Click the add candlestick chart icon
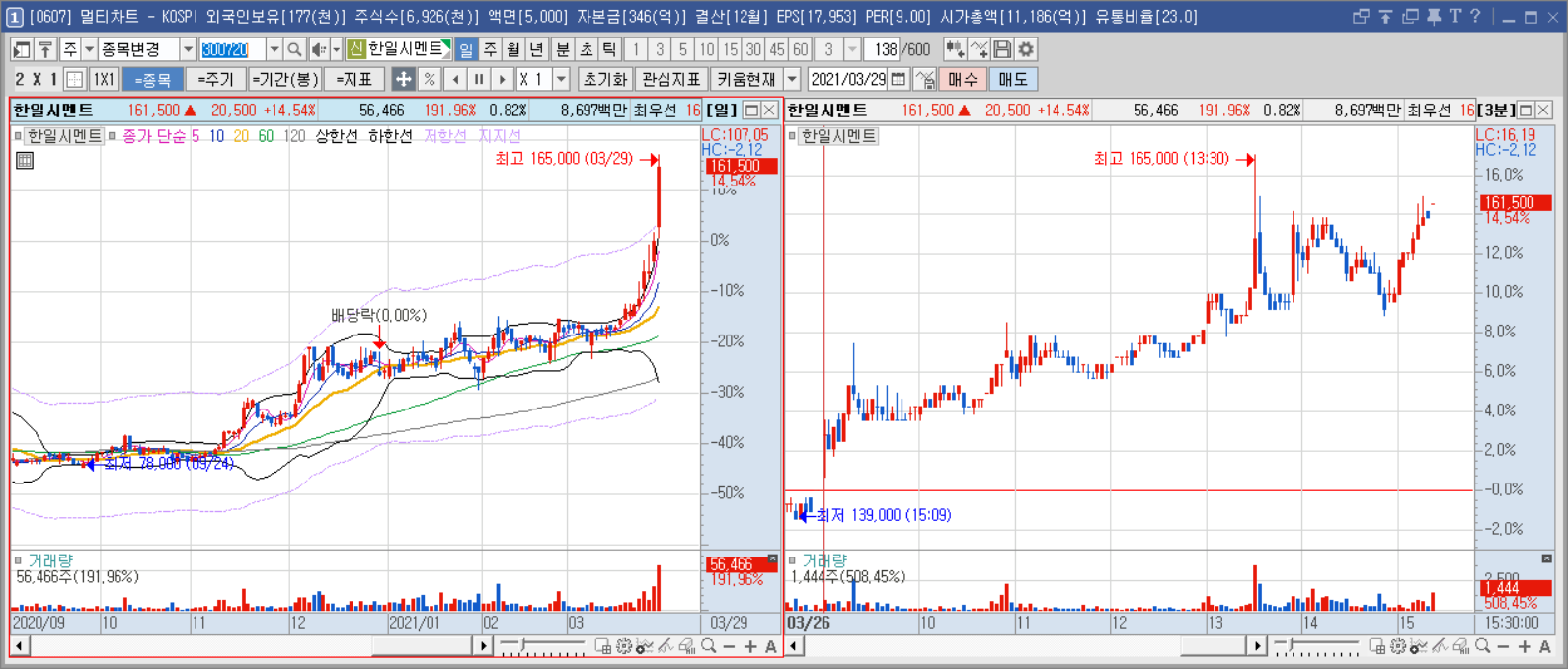Screen dimensions: 1568x669 pos(955,49)
